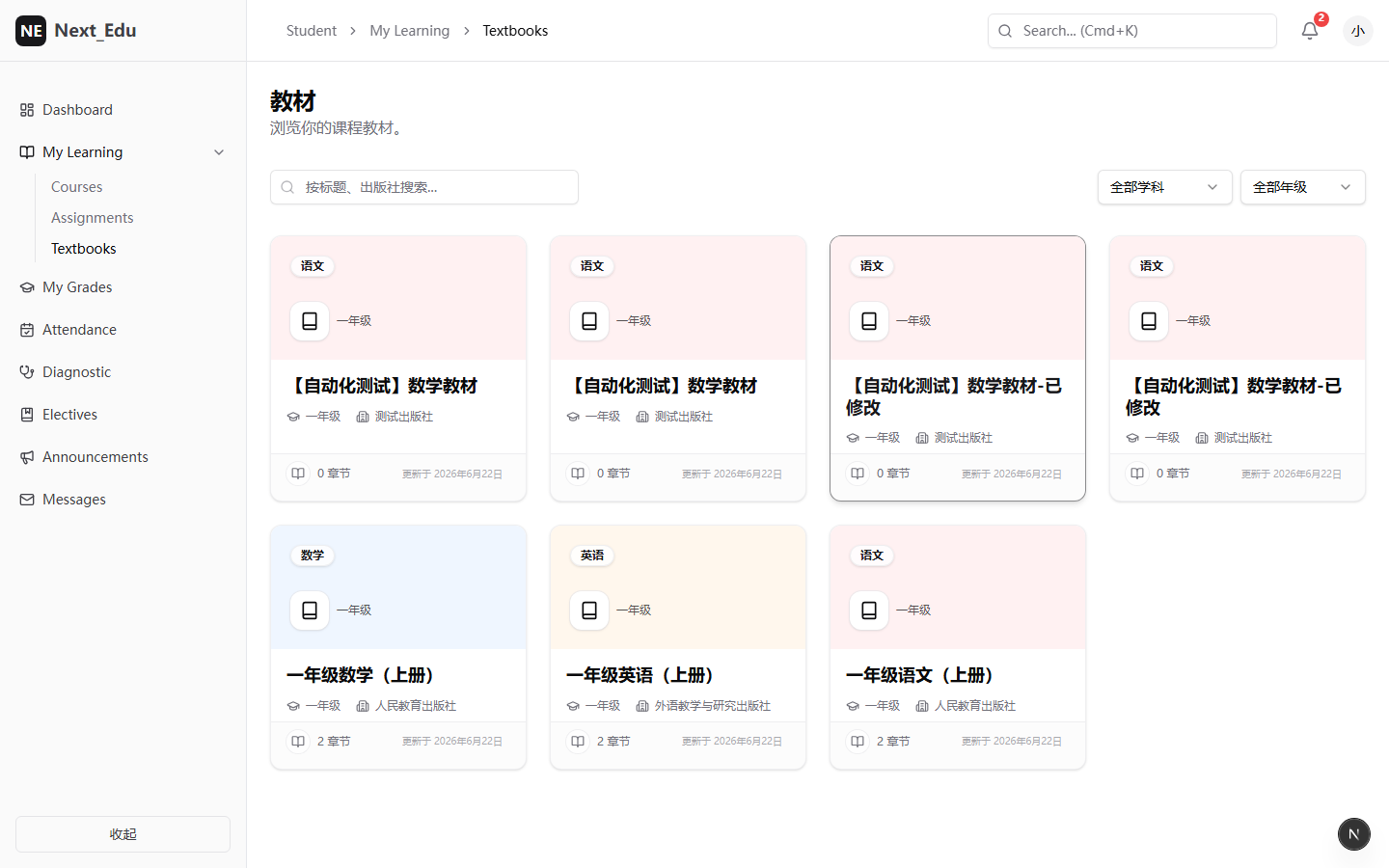This screenshot has height=868, width=1389.
Task: Open the notifications bell icon
Action: [x=1309, y=31]
